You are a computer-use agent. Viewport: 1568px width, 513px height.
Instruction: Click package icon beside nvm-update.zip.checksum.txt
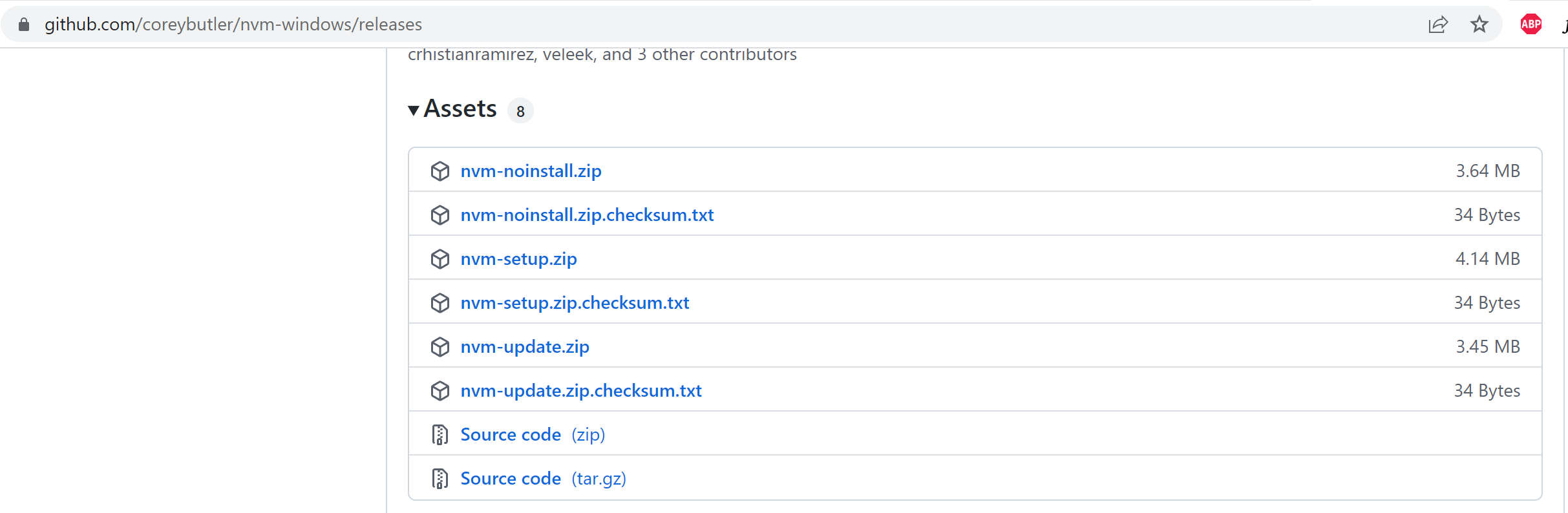coord(440,391)
